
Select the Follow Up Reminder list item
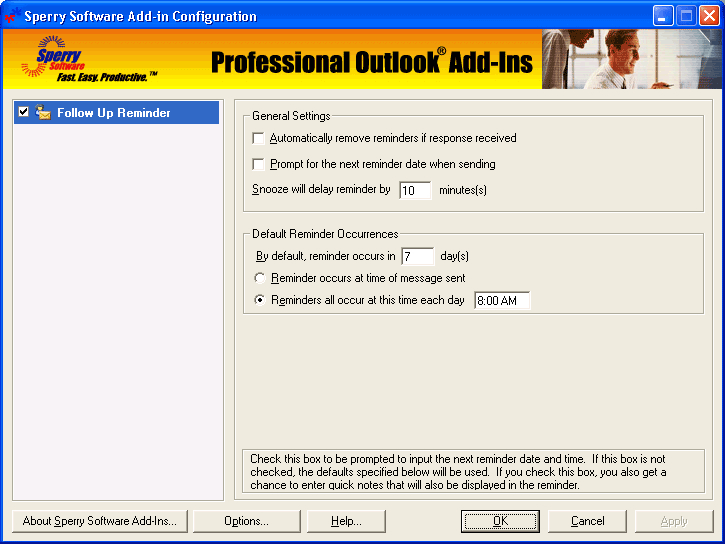point(117,112)
